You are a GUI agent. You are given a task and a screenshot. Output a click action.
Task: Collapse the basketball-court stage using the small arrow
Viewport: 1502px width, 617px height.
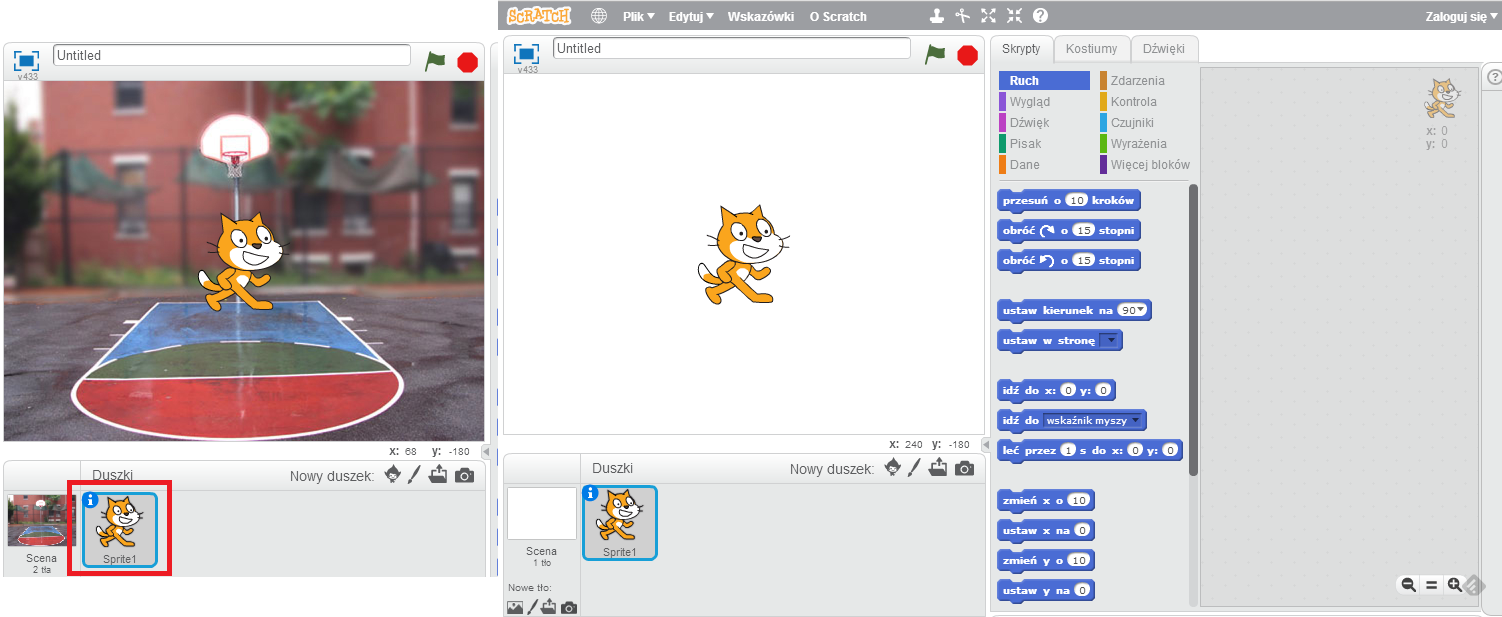coord(486,452)
